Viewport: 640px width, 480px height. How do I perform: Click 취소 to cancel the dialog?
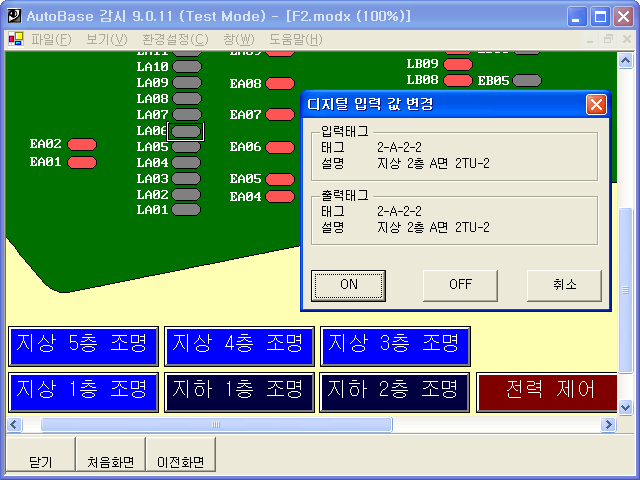pos(564,284)
